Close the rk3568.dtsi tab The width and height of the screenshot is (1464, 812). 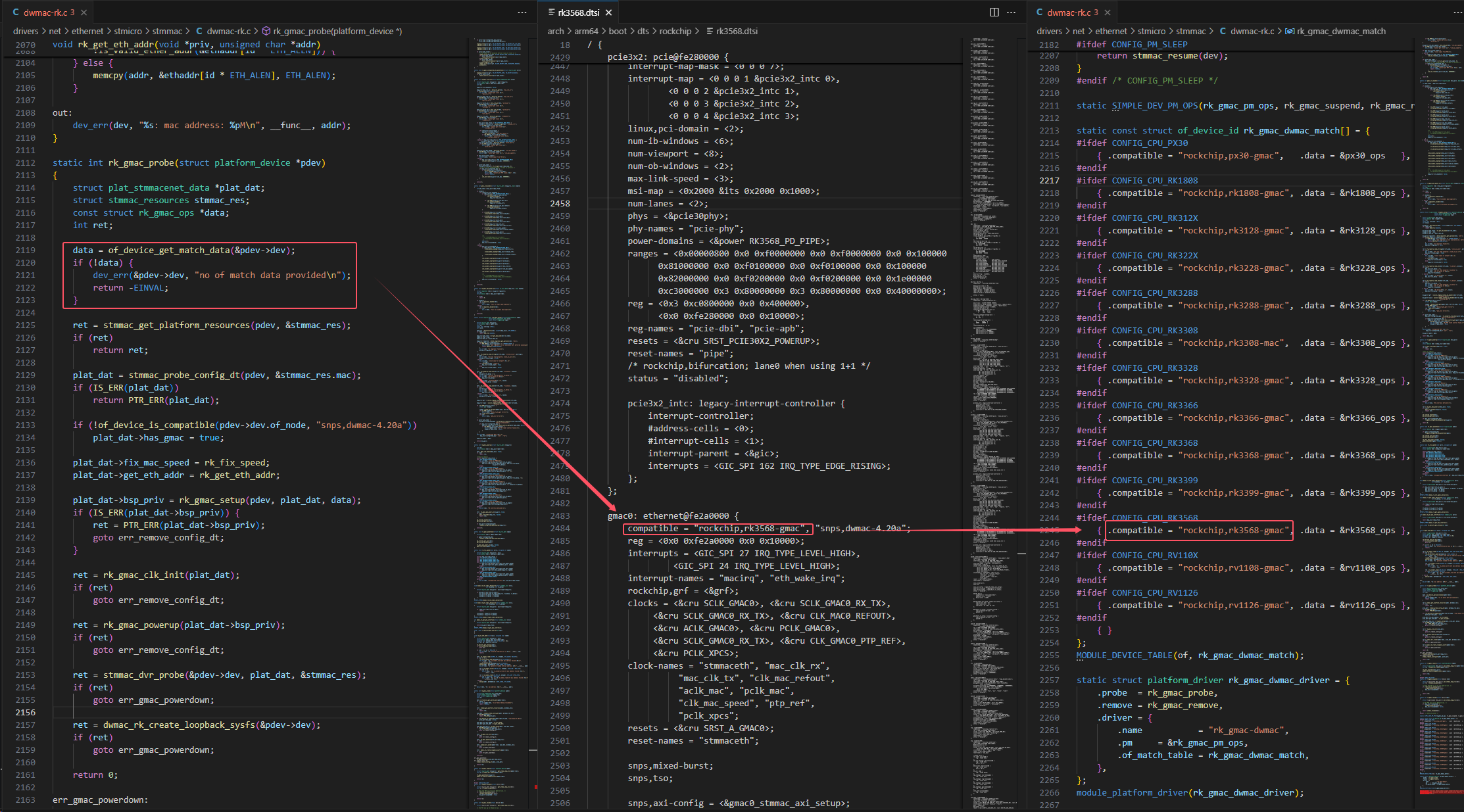pyautogui.click(x=609, y=12)
